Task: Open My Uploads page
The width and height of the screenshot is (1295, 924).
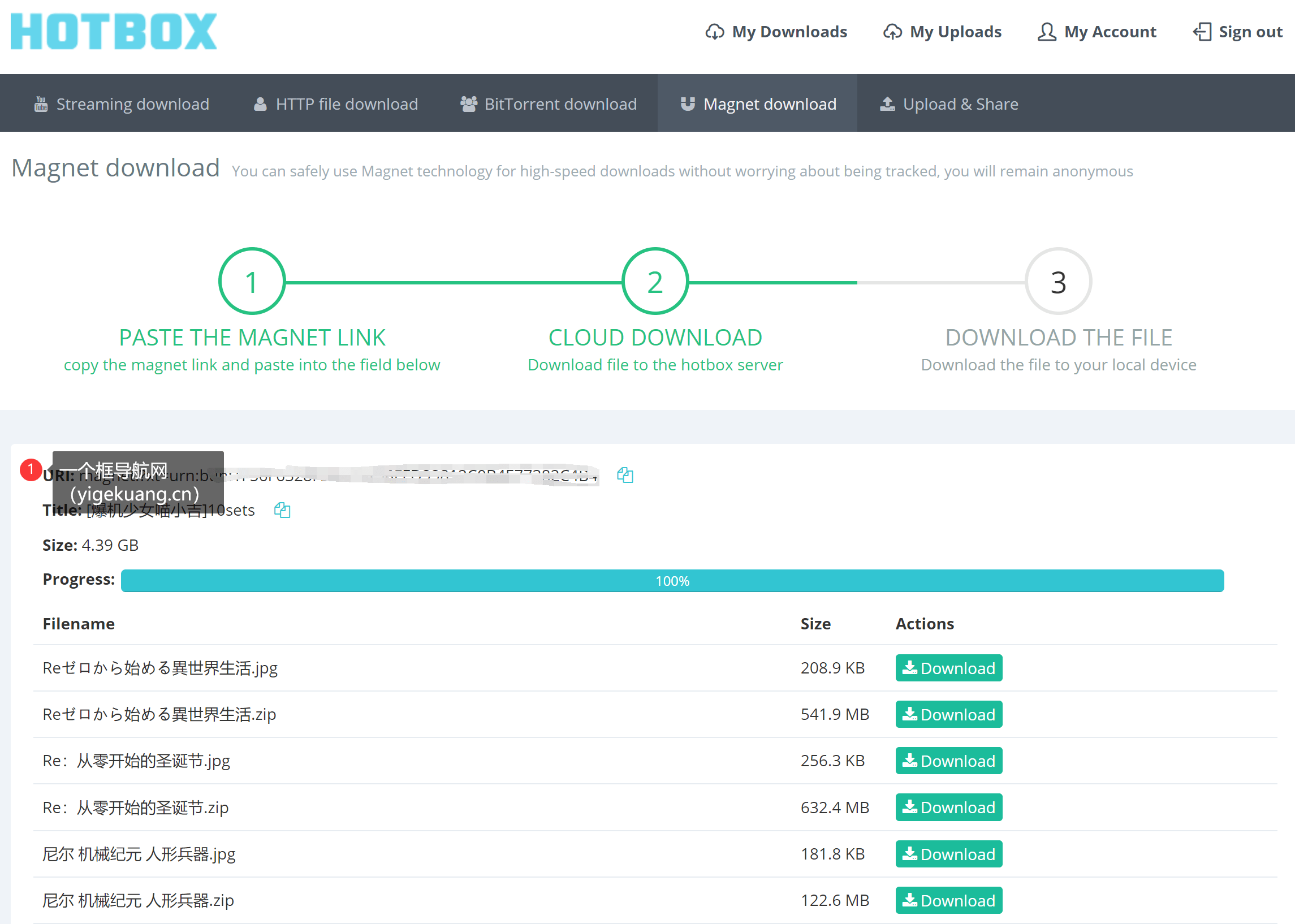Action: [942, 32]
